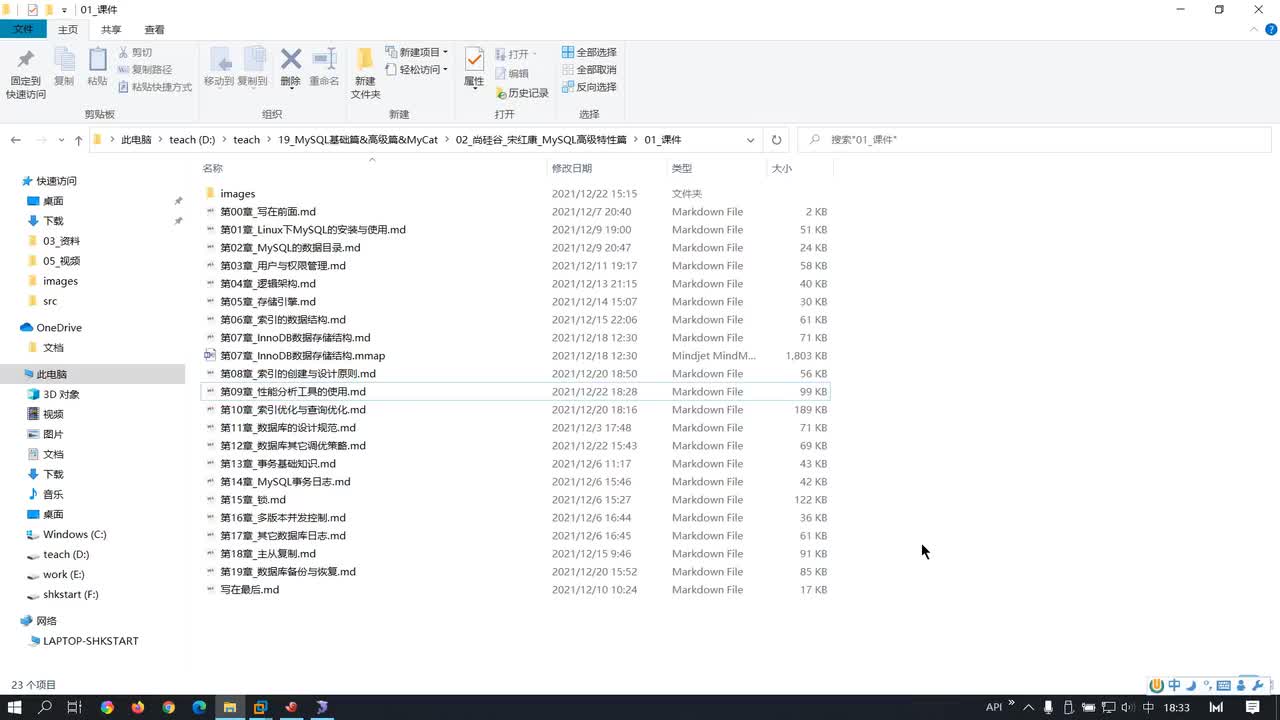Open the recent locations dropdown arrow
The height and width of the screenshot is (720, 1280).
(61, 140)
